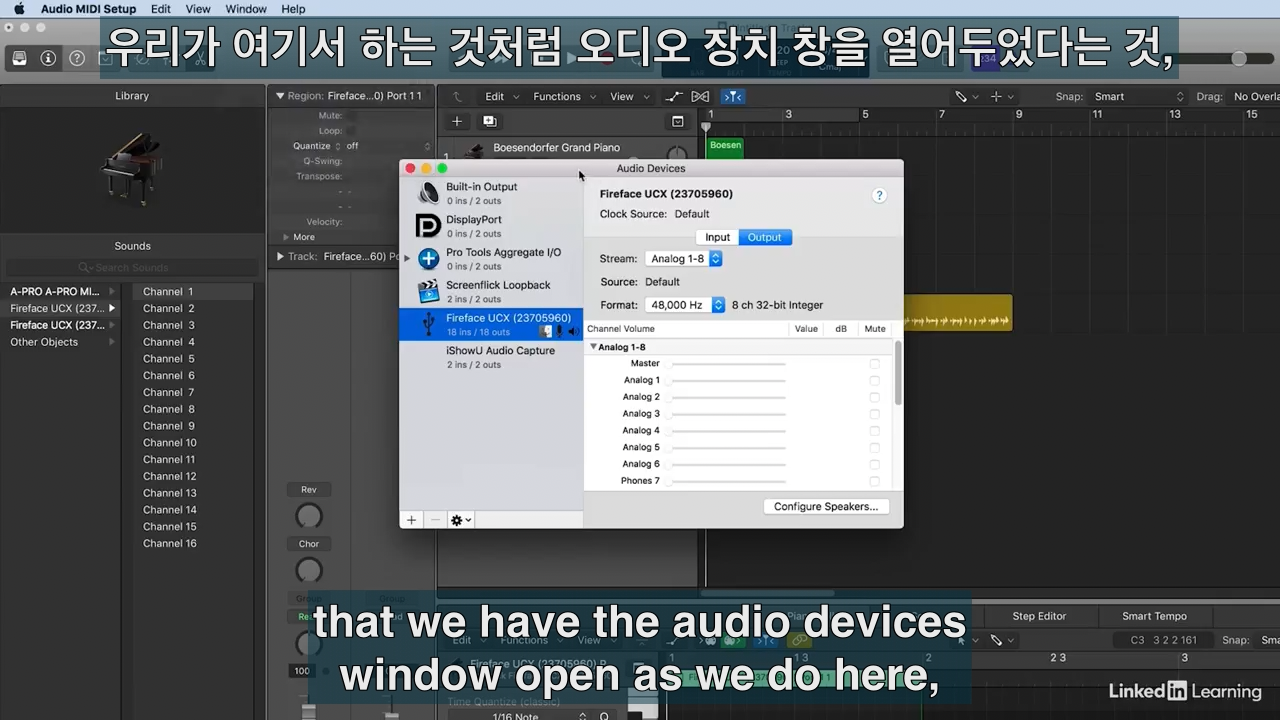Viewport: 1280px width, 720px height.
Task: Open the Library panel button in Logic toolbar
Action: coord(19,58)
